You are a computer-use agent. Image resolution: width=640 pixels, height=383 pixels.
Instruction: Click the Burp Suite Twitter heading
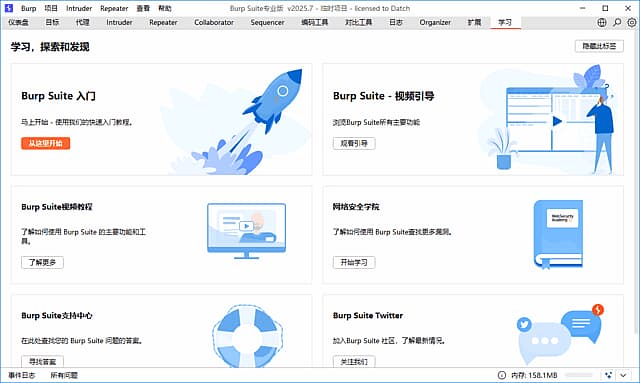(368, 316)
